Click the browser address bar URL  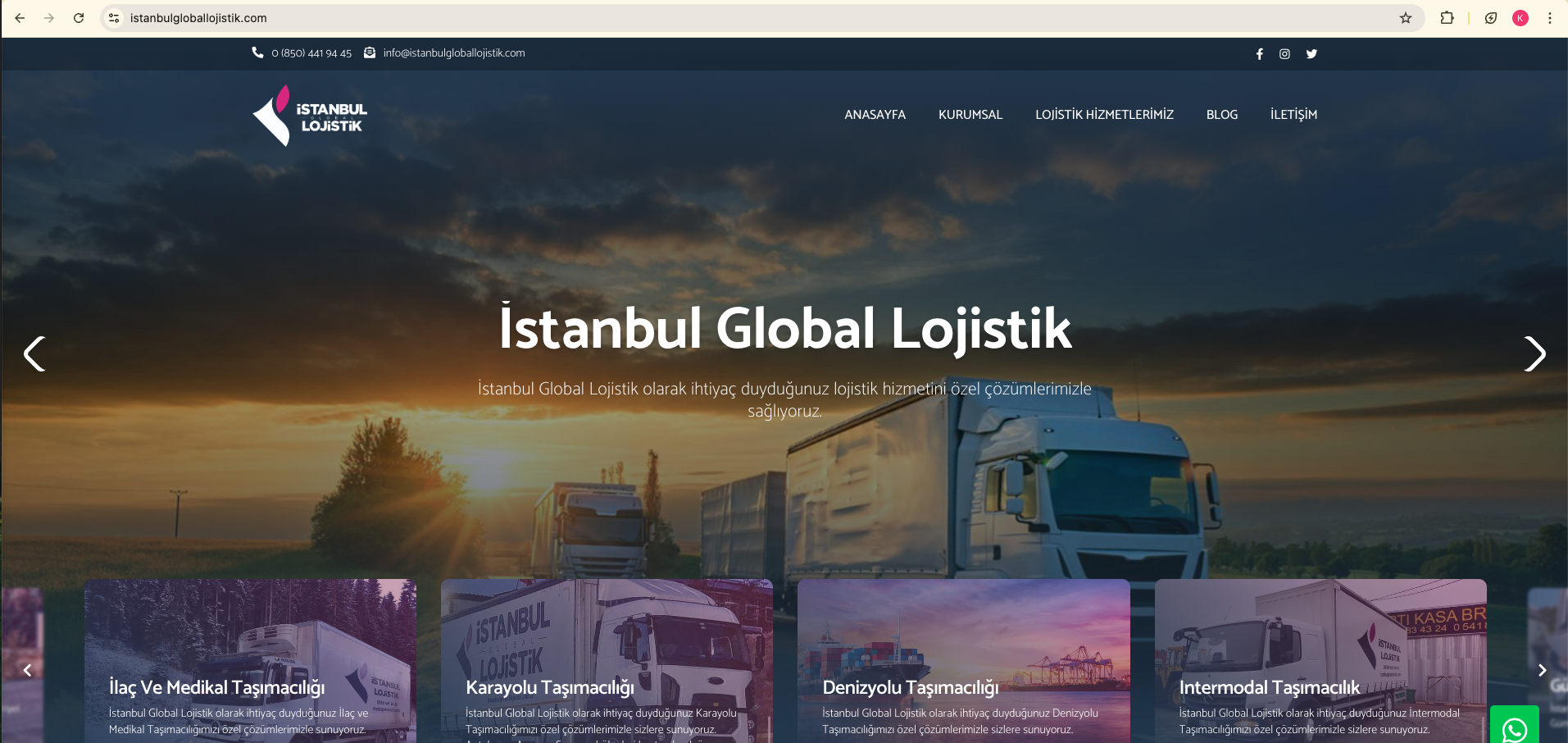(x=198, y=18)
